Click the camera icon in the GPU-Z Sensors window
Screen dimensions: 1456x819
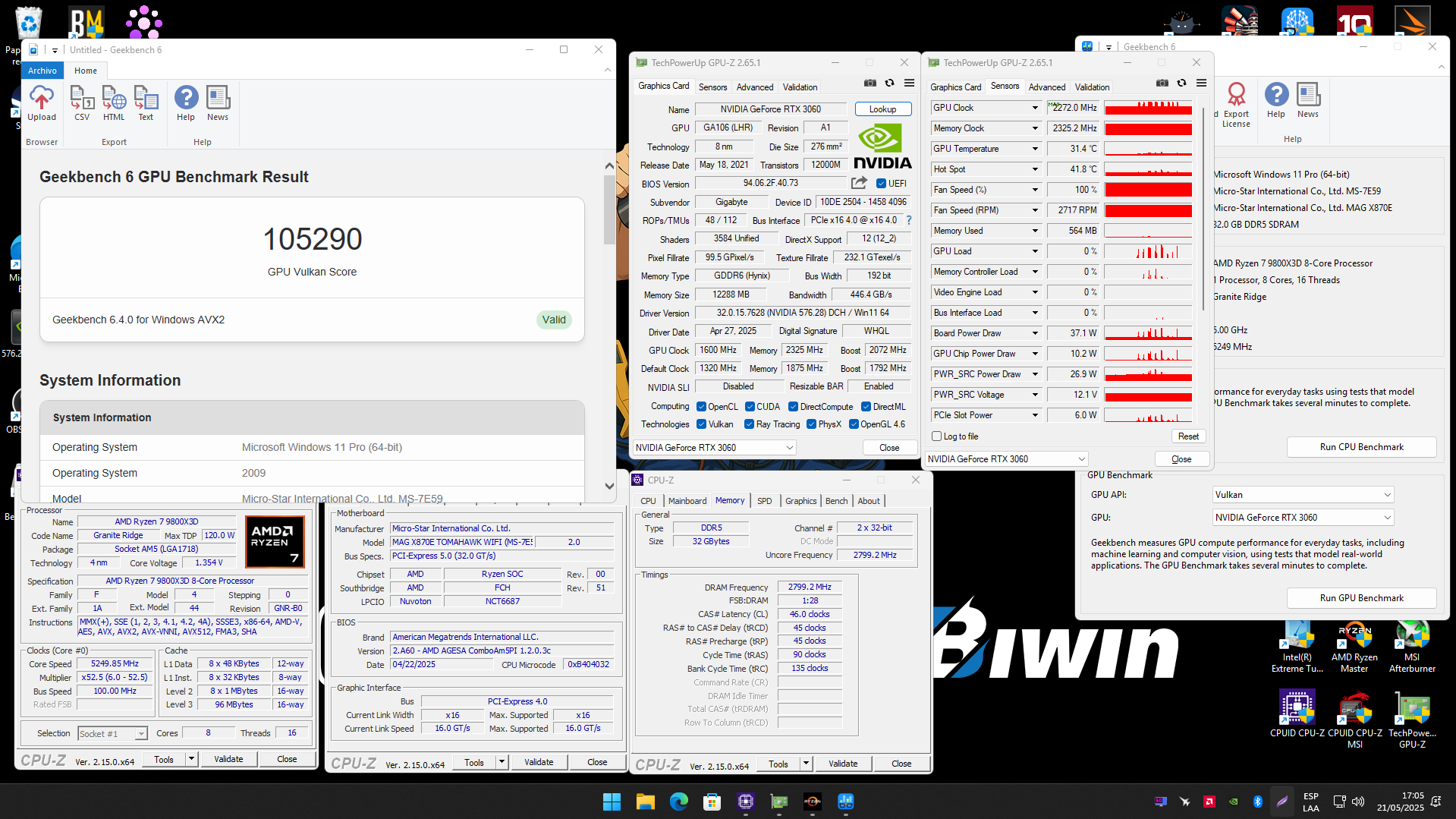[1162, 83]
